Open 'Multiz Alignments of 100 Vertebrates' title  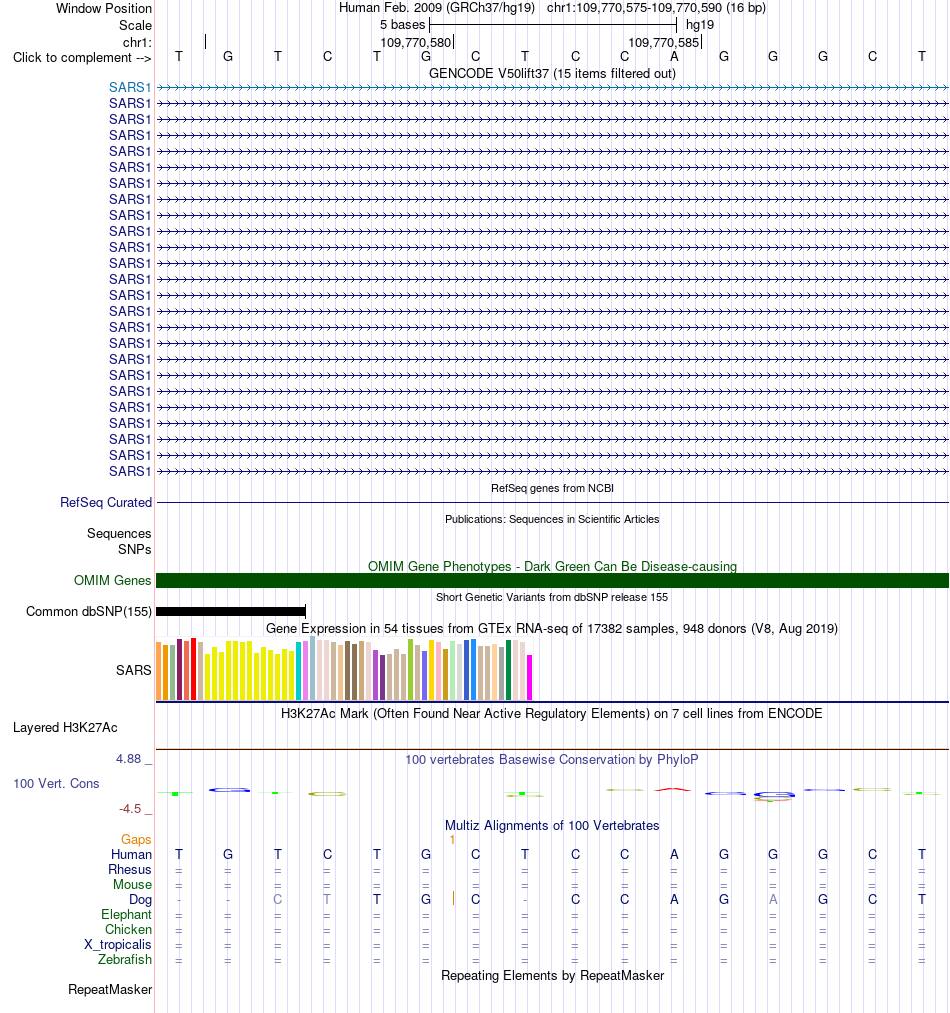pyautogui.click(x=552, y=826)
